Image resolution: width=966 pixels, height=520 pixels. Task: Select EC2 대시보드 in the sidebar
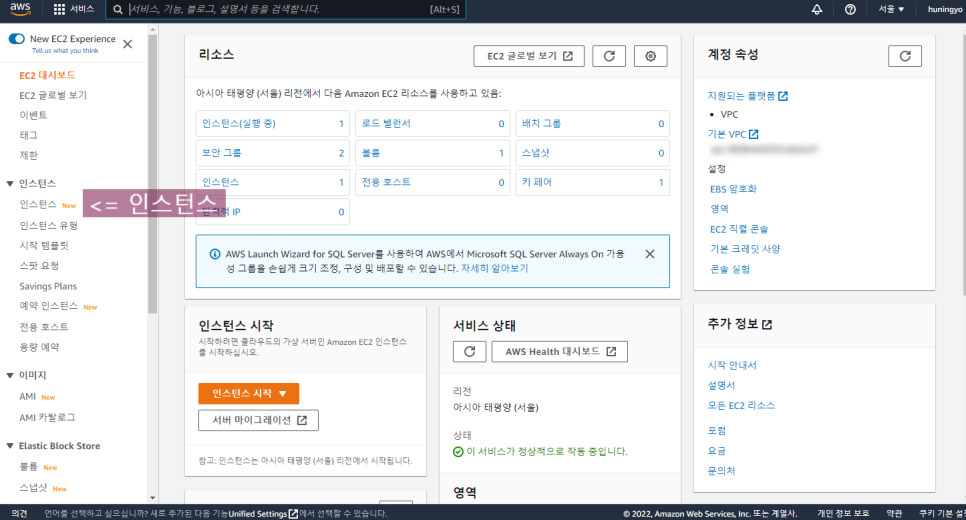pyautogui.click(x=47, y=75)
